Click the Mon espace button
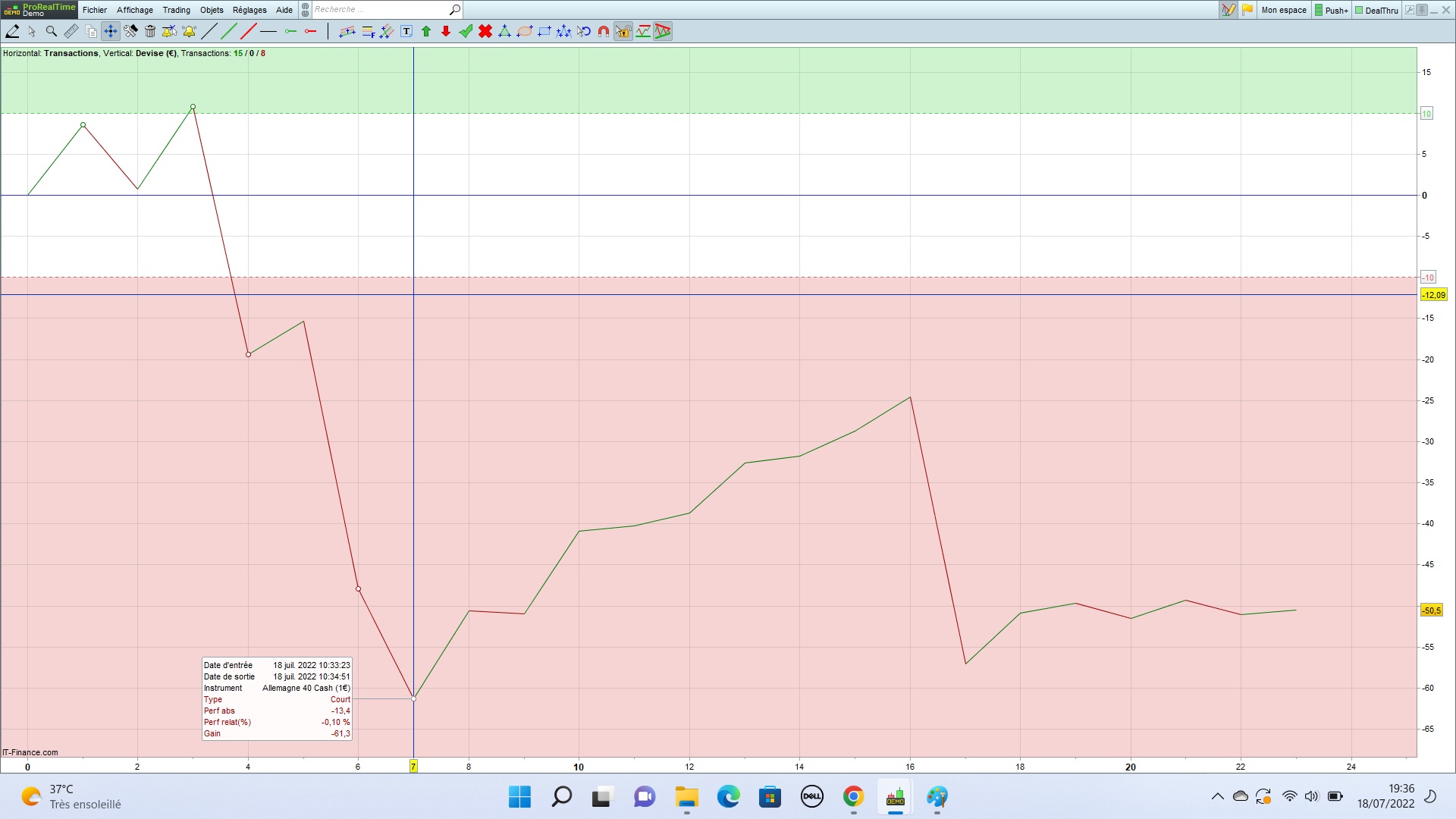 (x=1284, y=10)
